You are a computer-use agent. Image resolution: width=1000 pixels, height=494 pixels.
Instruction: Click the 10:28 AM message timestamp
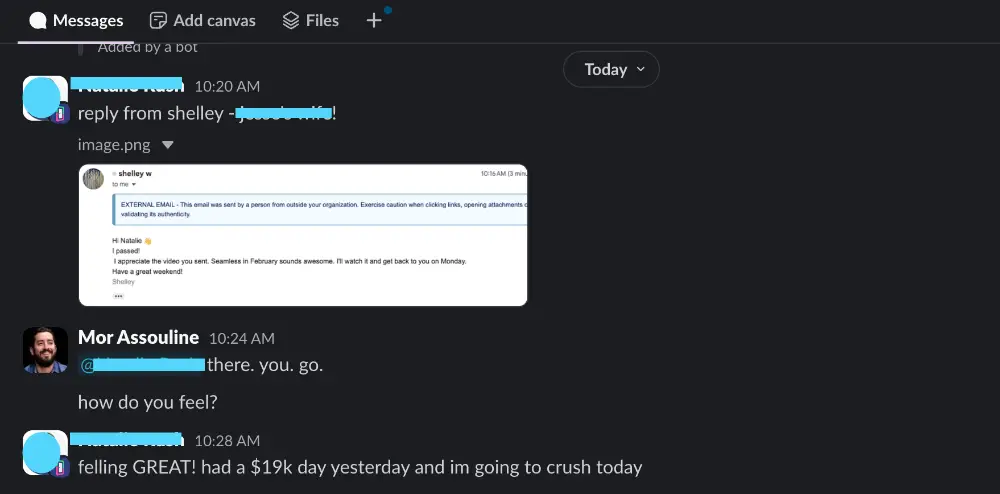(227, 441)
